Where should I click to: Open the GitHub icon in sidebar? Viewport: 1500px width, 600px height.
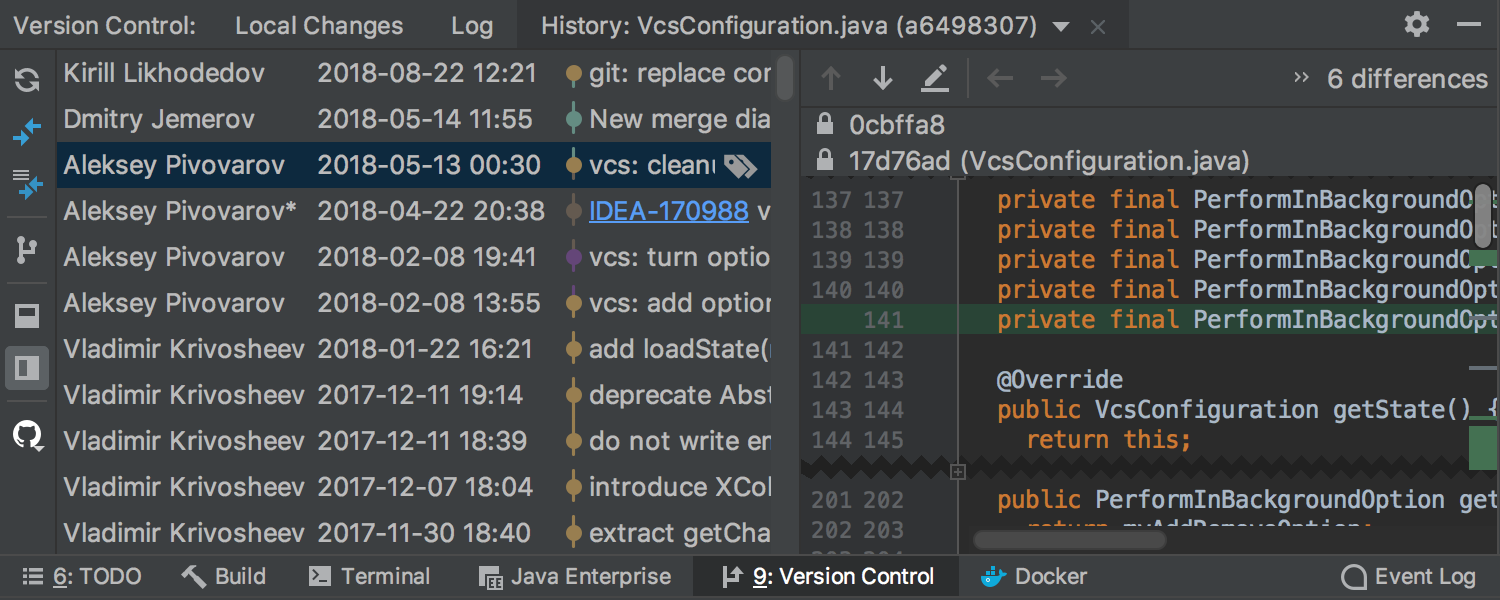pos(27,434)
